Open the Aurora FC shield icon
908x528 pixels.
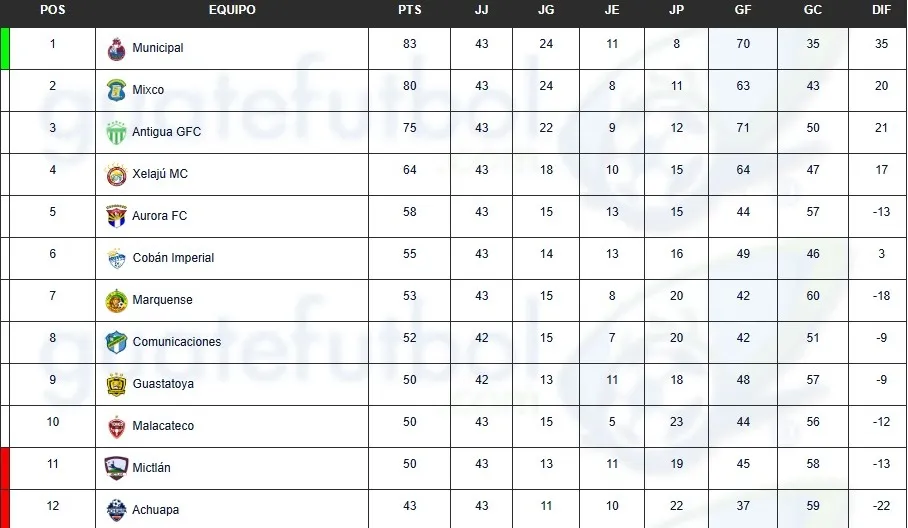pos(117,216)
